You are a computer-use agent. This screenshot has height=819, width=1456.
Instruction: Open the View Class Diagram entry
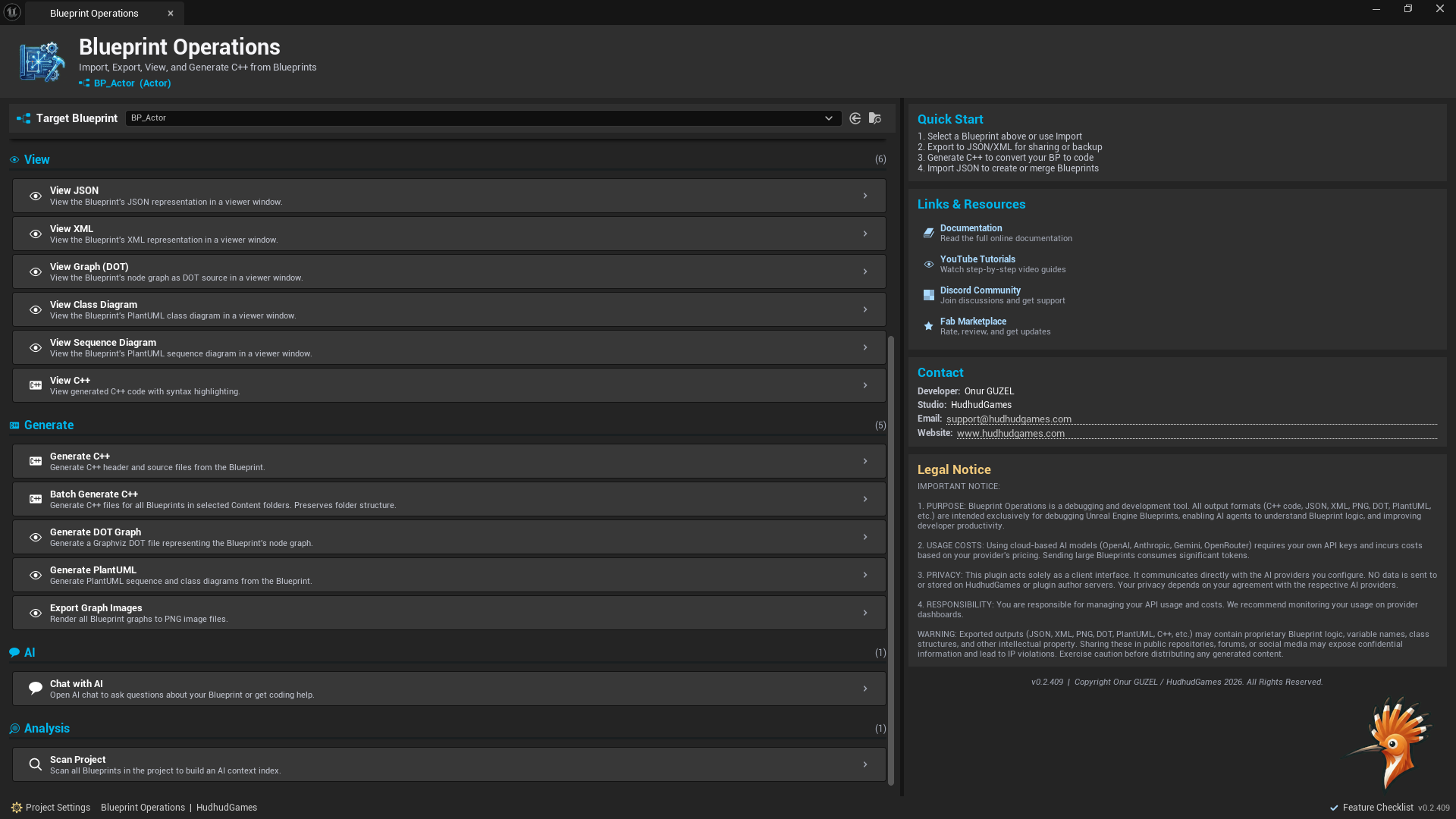click(x=449, y=309)
